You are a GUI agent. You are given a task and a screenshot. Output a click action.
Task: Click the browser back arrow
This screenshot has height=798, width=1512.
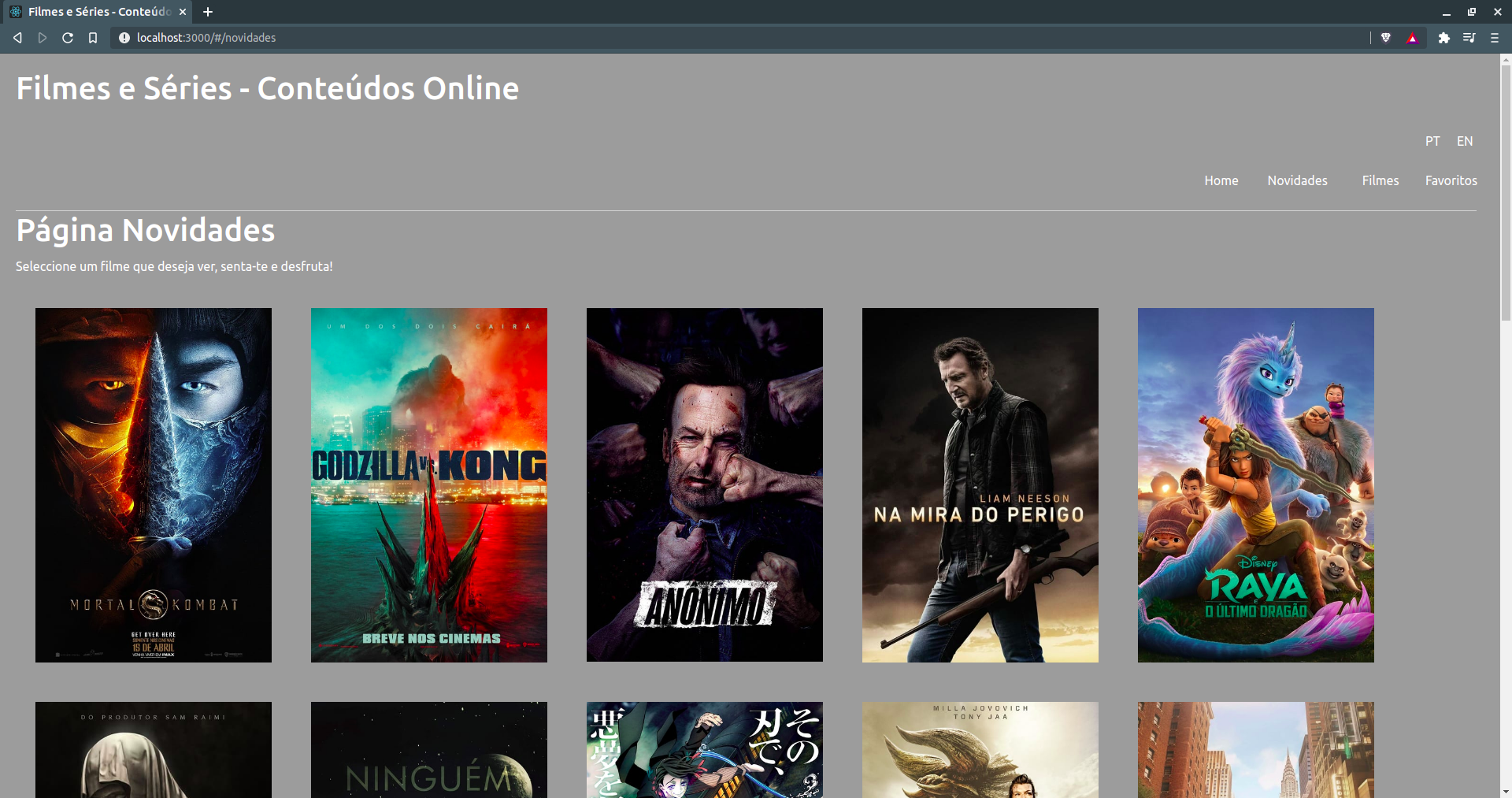[17, 38]
